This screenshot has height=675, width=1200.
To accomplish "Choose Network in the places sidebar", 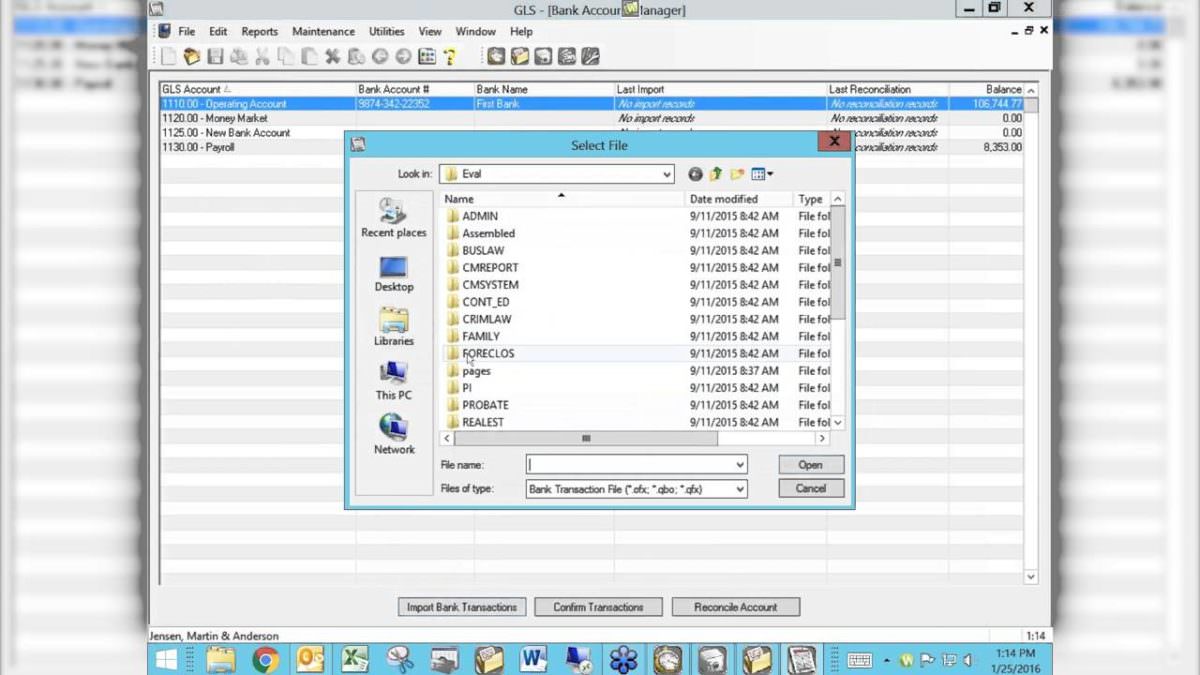I will pos(393,435).
